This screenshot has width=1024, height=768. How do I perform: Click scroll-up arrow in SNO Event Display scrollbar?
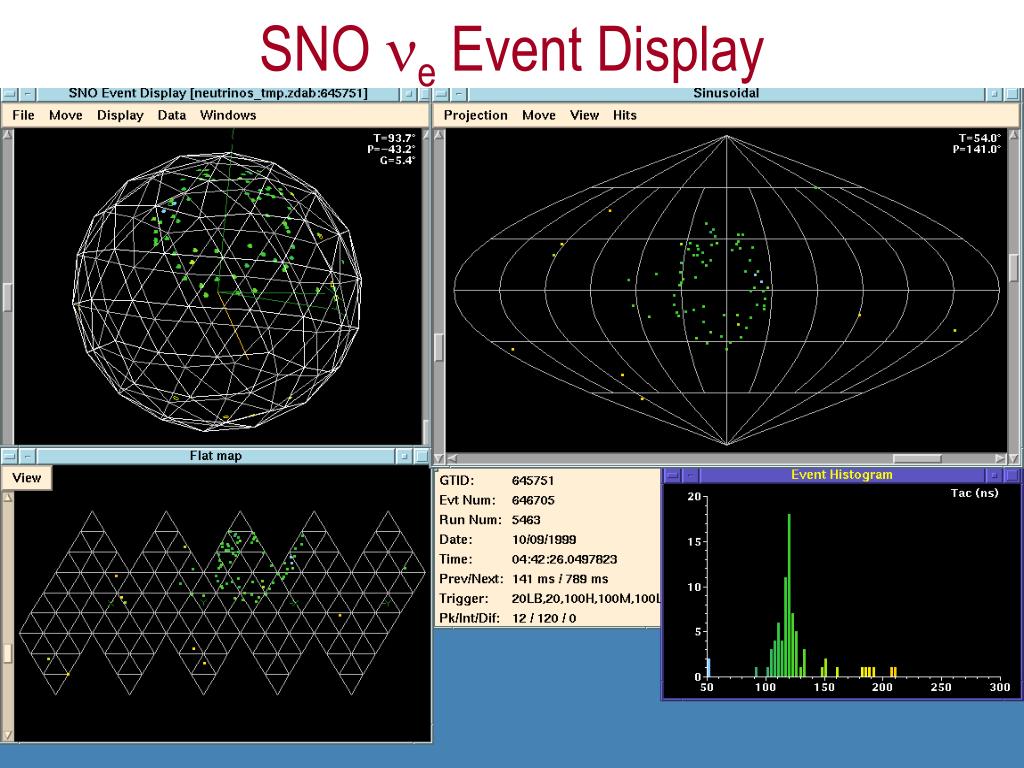[x=7, y=135]
